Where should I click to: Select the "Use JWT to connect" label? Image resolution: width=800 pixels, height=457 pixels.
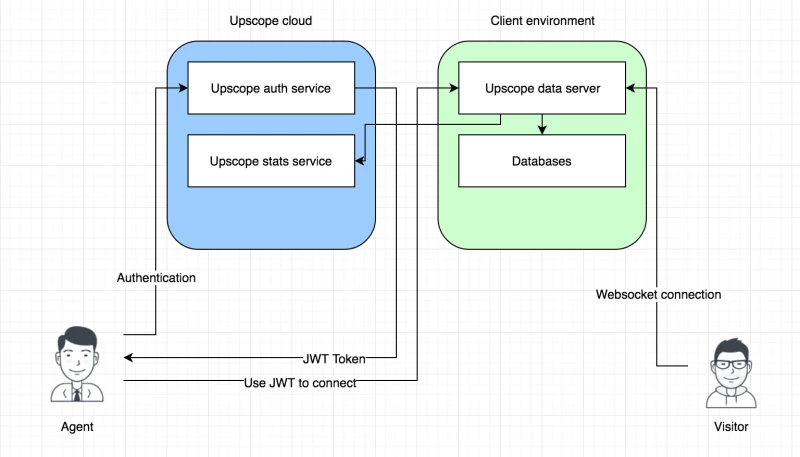[300, 382]
